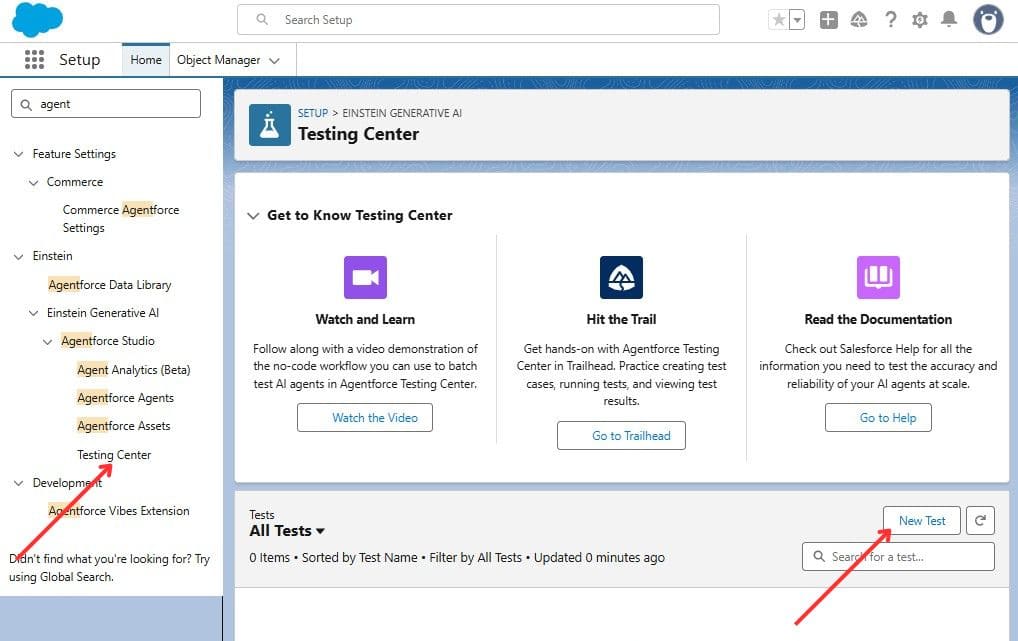Screen dimensions: 1018x641
Task: Collapse the Agentforce Studio tree node
Action: coord(48,341)
